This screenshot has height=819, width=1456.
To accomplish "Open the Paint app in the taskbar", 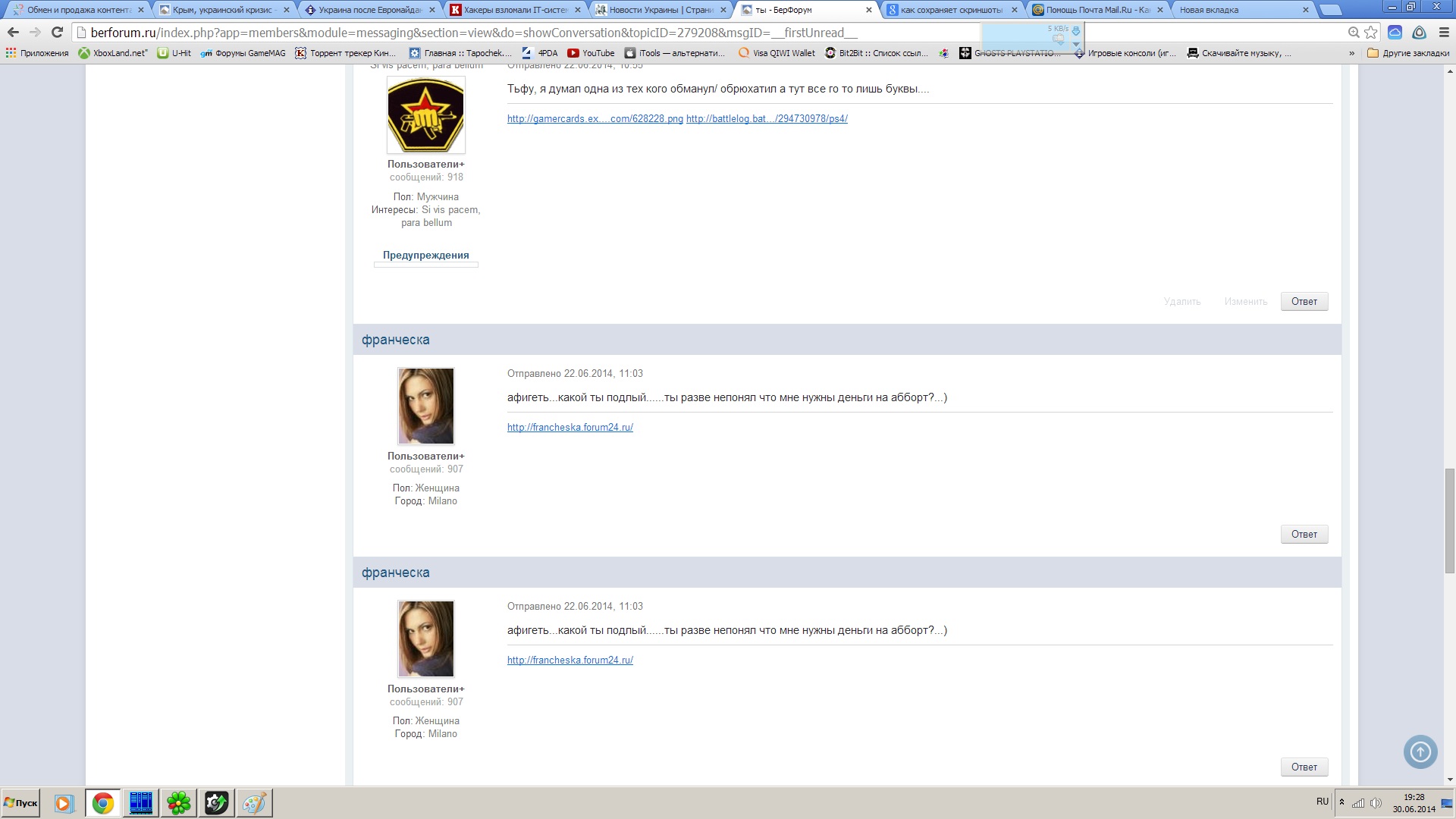I will tap(254, 802).
